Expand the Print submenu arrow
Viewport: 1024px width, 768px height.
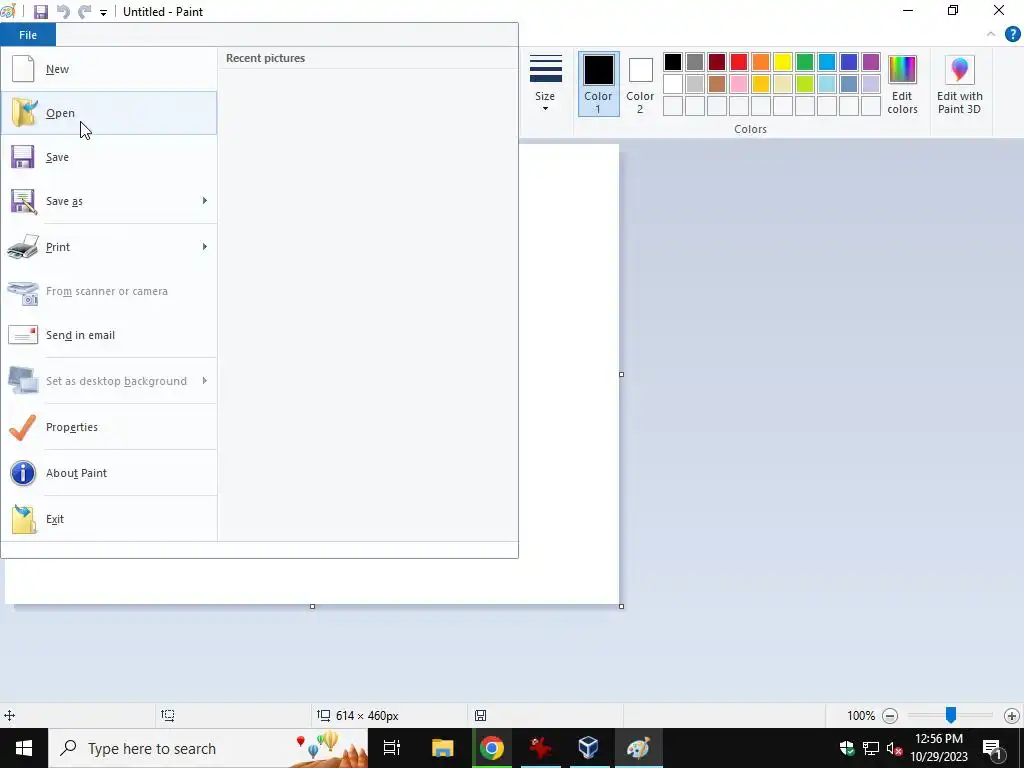click(205, 247)
